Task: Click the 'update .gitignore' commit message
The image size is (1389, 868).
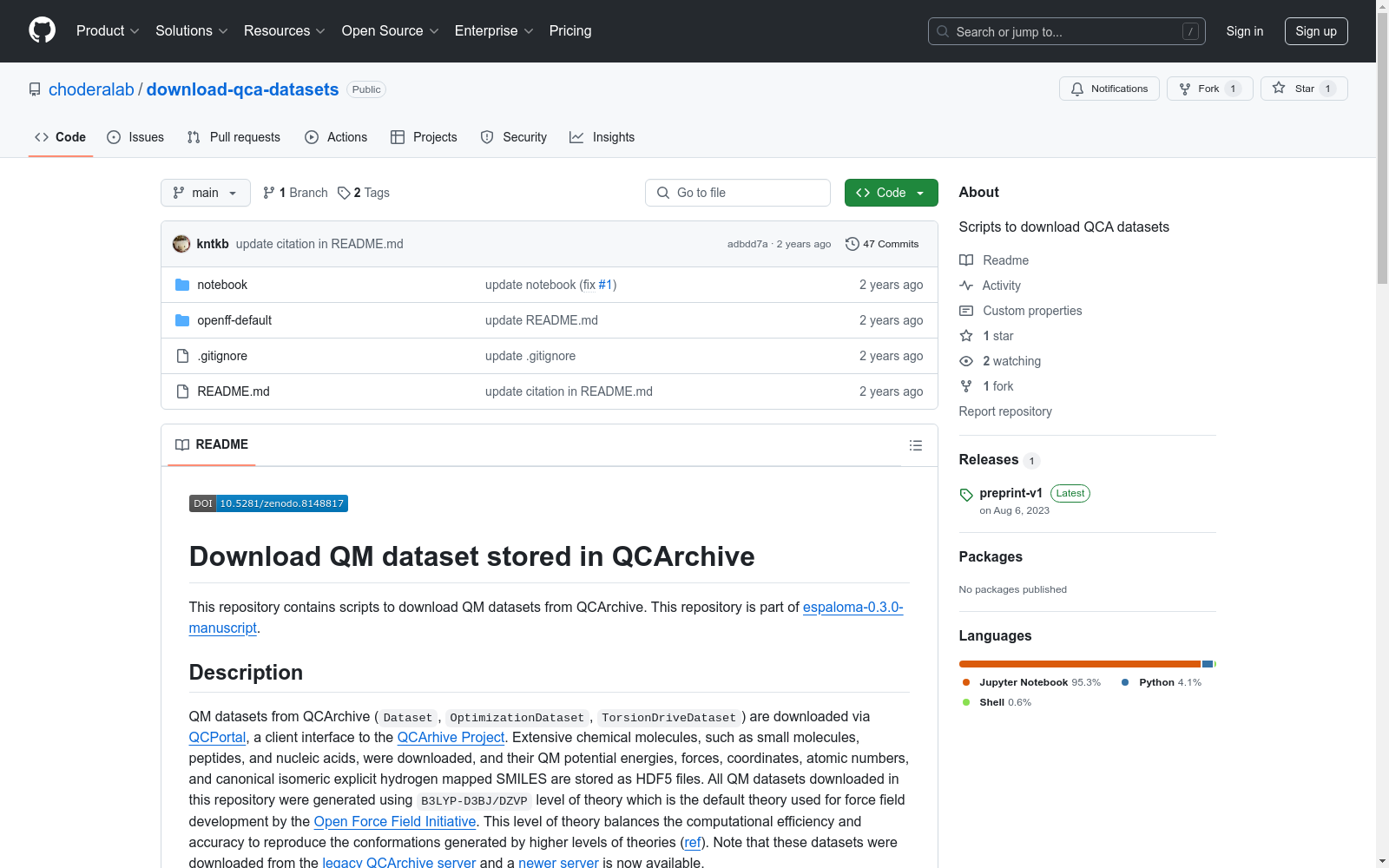Action: pyautogui.click(x=530, y=356)
